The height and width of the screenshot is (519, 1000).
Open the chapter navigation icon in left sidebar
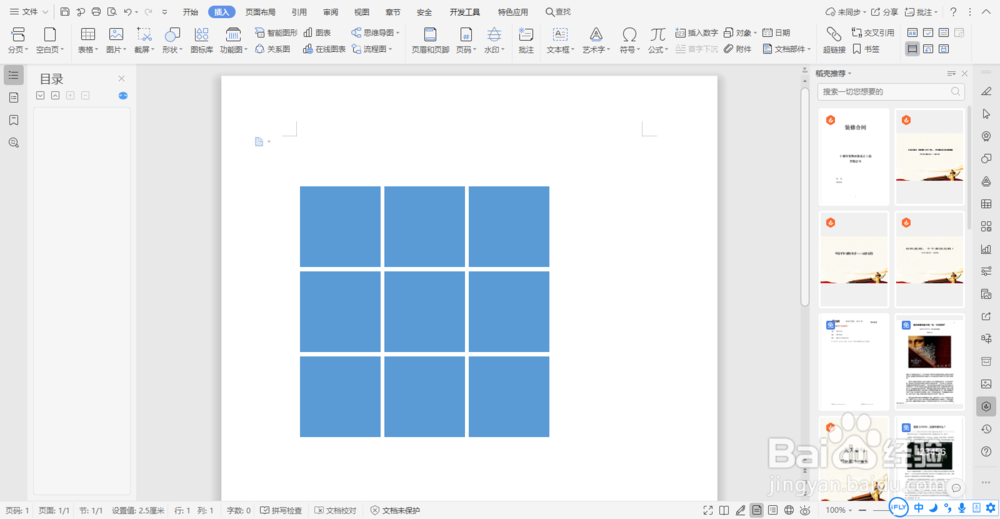click(13, 98)
